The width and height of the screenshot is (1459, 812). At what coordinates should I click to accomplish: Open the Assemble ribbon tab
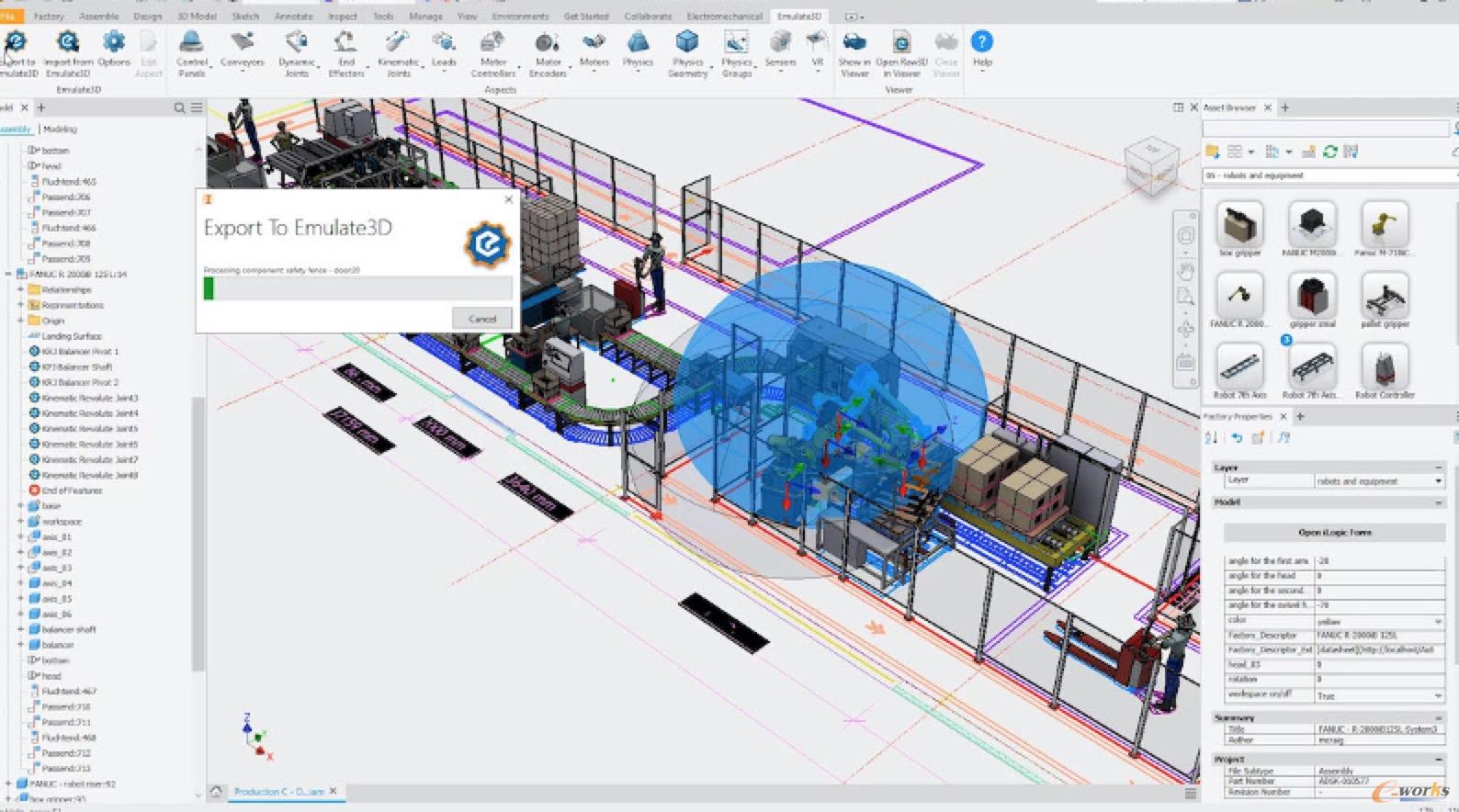[99, 17]
